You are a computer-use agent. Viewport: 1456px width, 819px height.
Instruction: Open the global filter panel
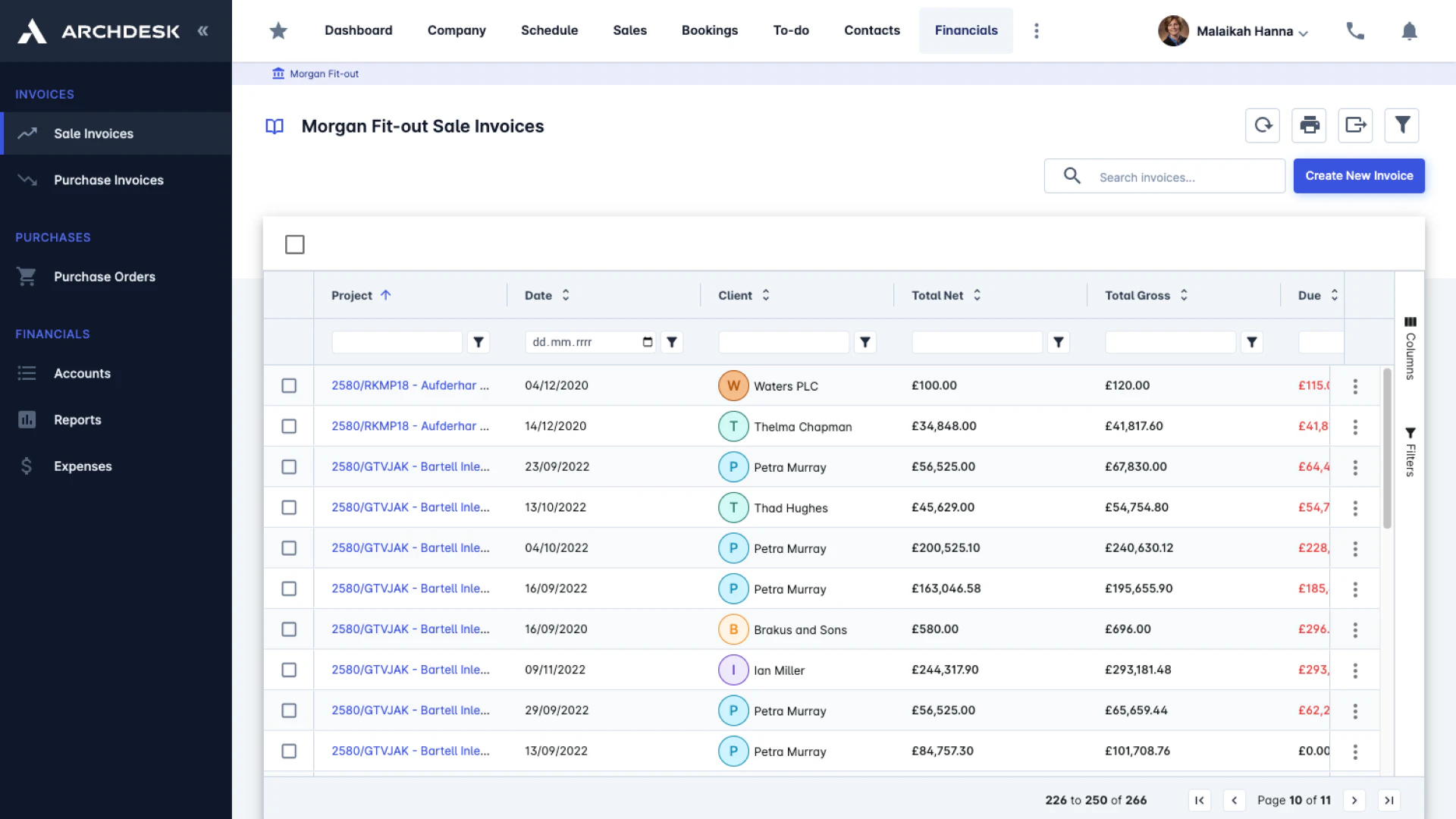[1401, 125]
